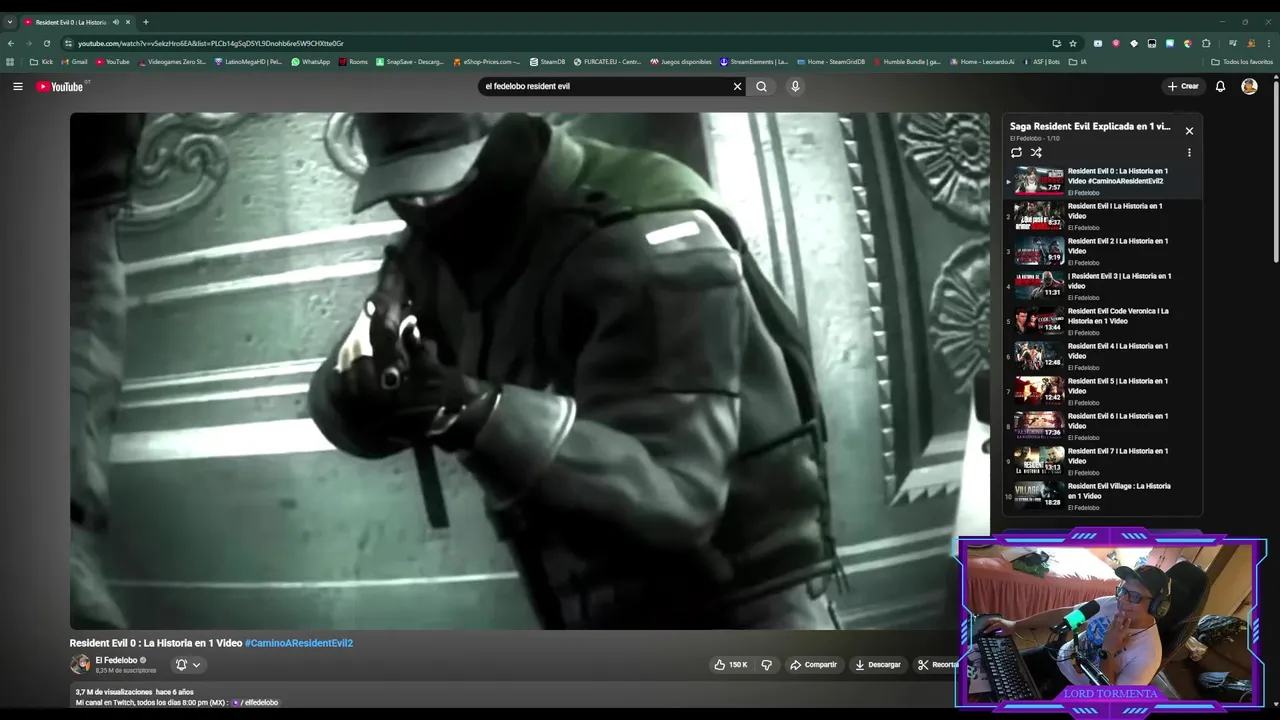This screenshot has height=720, width=1280.
Task: Click the browser address bar URL
Action: coord(210,43)
